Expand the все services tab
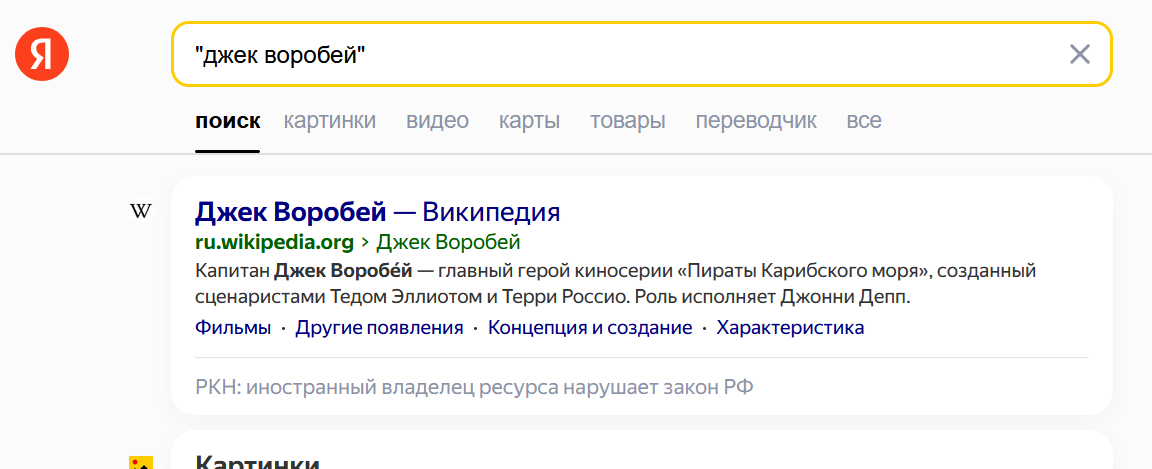The height and width of the screenshot is (469, 1152). [x=864, y=121]
